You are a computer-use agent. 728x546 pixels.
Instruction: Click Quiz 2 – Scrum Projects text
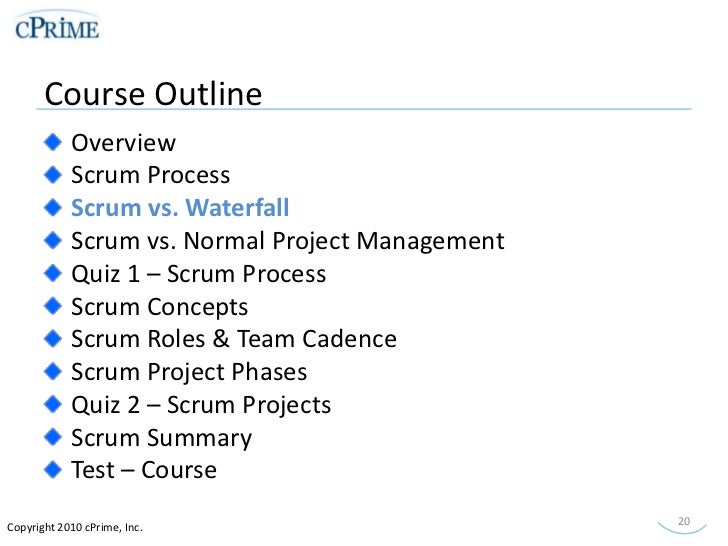pos(201,405)
